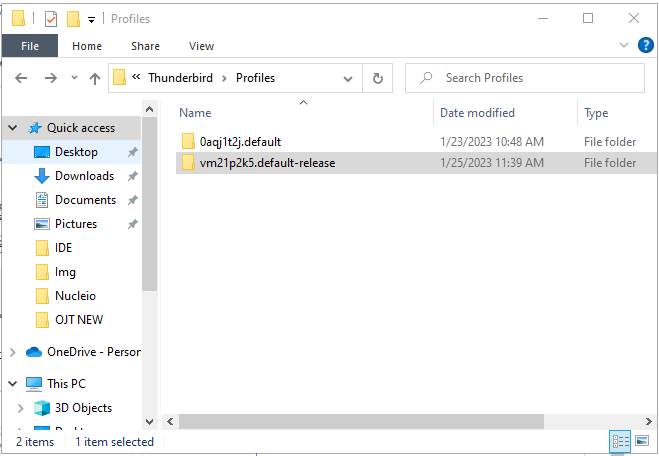This screenshot has width=659, height=456.
Task: Click the pin icon next to Desktop
Action: (x=132, y=152)
